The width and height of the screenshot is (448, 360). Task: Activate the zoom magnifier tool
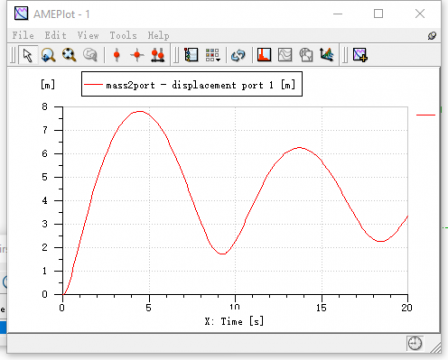[x=48, y=55]
